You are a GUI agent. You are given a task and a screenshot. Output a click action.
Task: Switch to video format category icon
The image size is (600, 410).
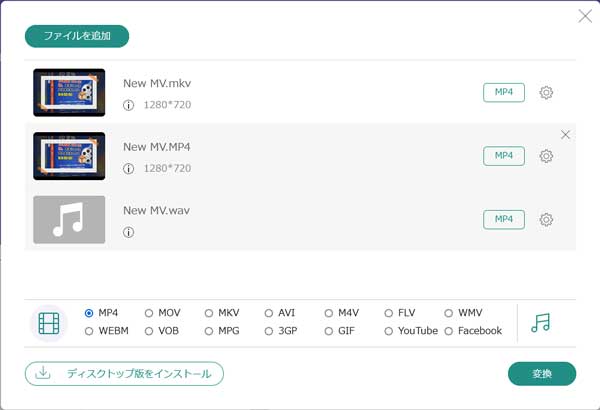pyautogui.click(x=49, y=323)
